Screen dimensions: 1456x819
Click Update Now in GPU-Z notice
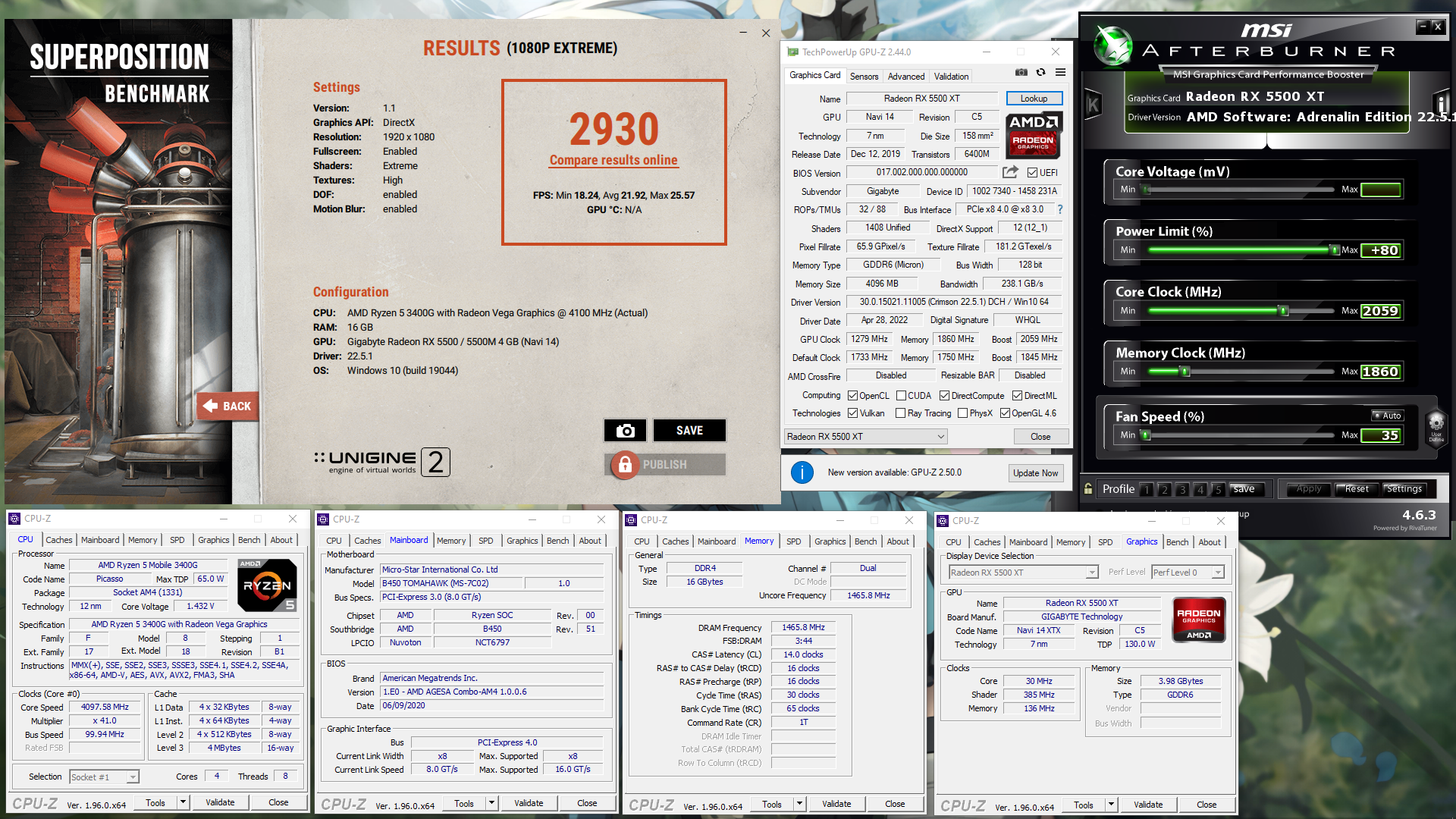click(x=1035, y=473)
